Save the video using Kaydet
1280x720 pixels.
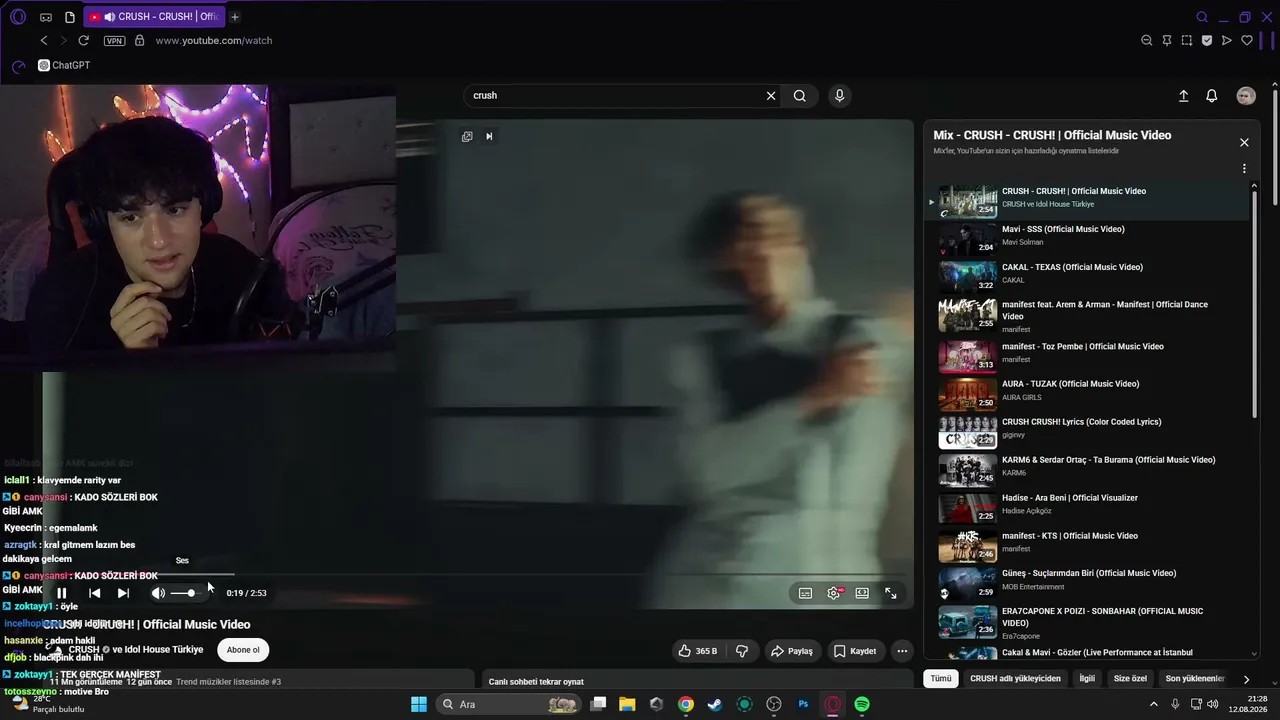(855, 651)
